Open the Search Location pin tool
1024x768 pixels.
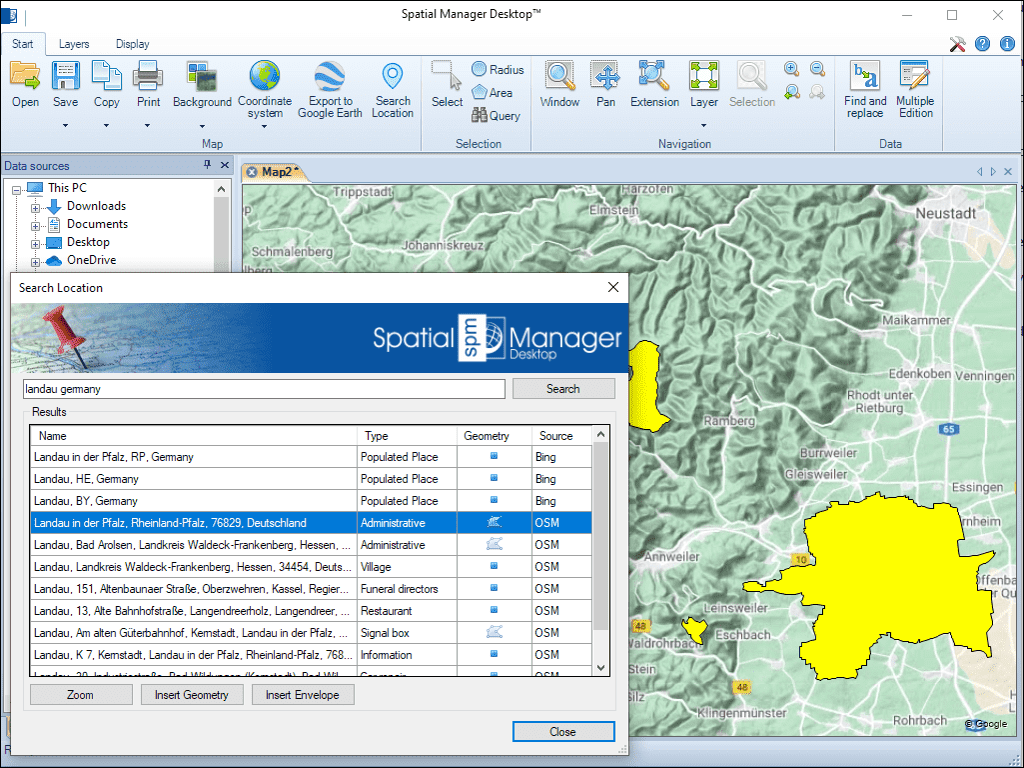[x=392, y=89]
